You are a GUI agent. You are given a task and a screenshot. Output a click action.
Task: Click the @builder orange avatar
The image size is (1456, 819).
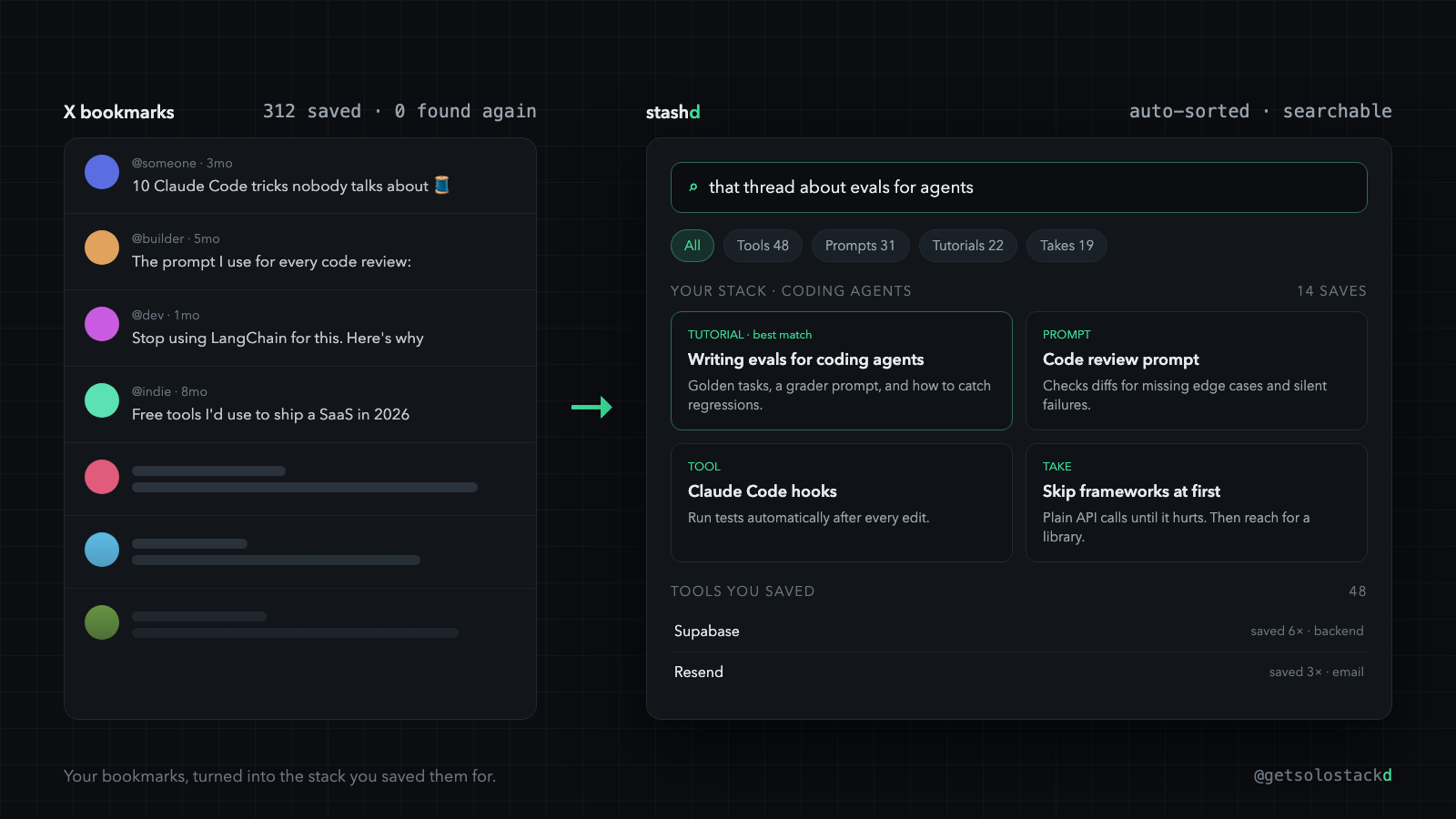[102, 248]
